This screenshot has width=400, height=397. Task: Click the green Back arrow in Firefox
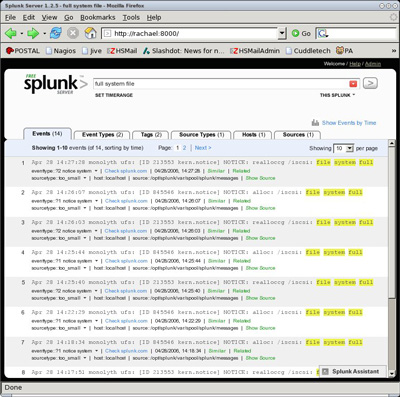(x=11, y=33)
